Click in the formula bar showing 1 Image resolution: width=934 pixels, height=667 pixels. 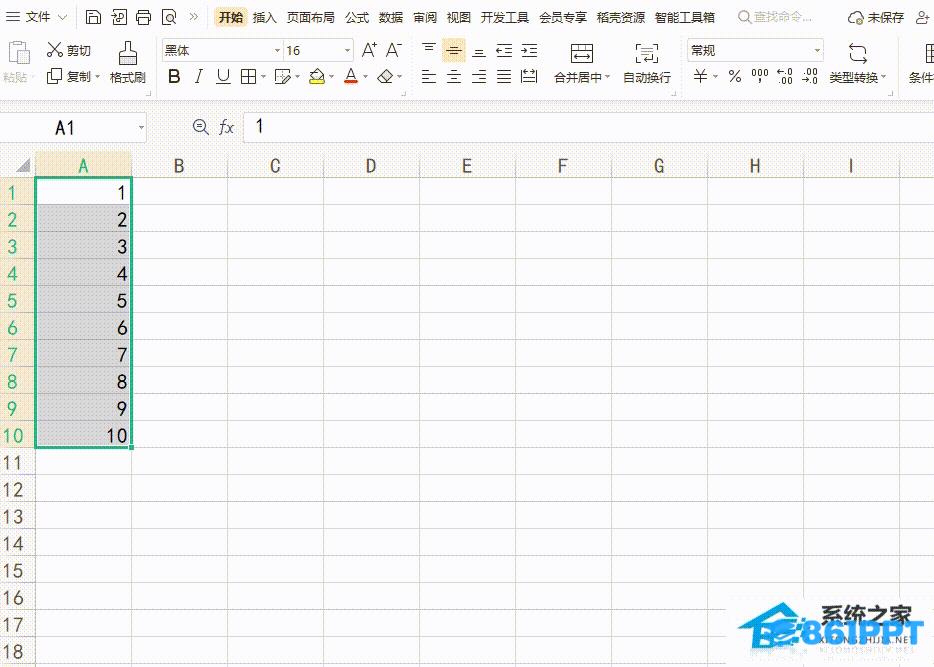tap(589, 127)
